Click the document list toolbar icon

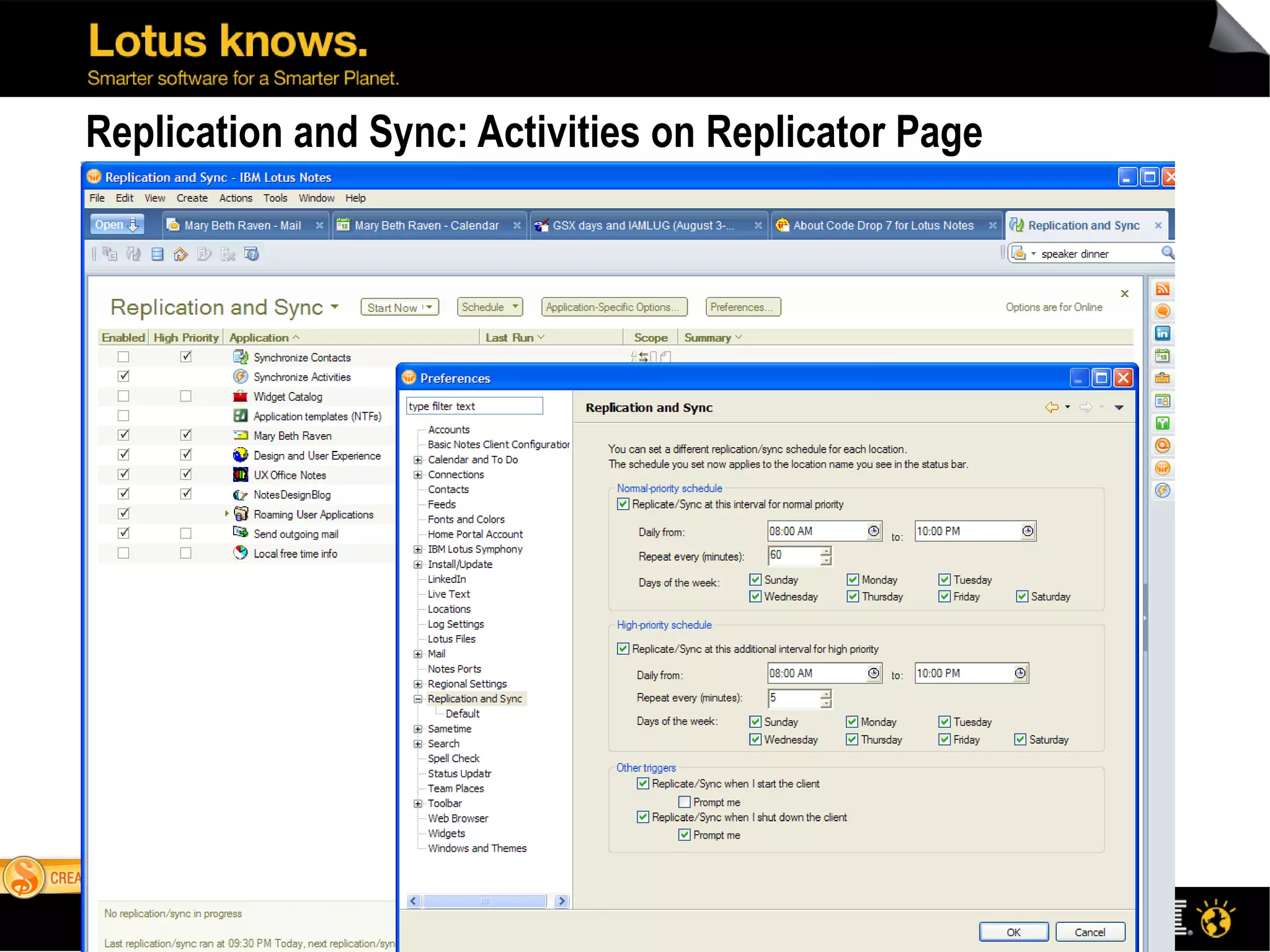click(158, 254)
